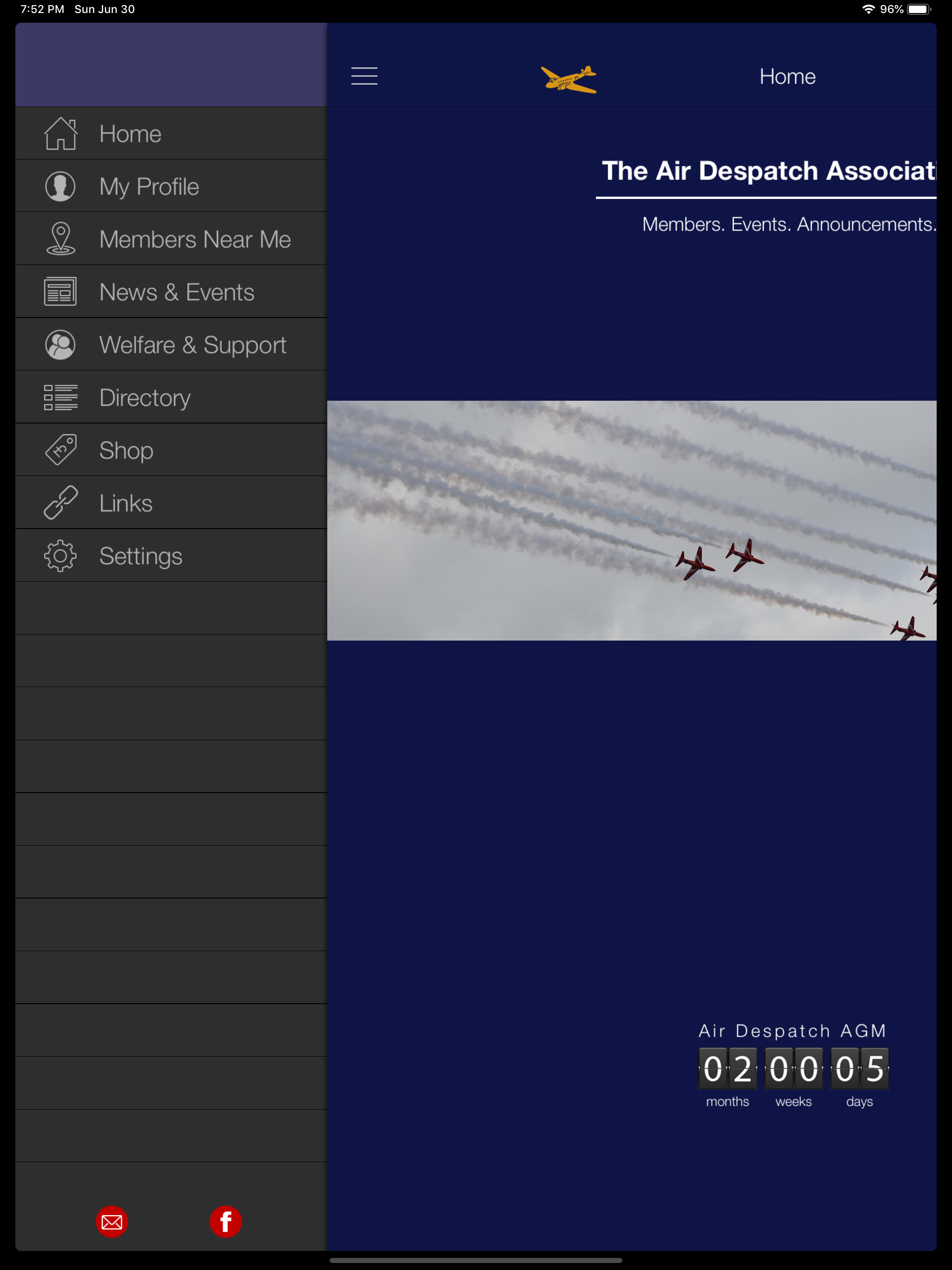This screenshot has width=952, height=1270.
Task: Tap the weeks counter showing 00
Action: pyautogui.click(x=793, y=1068)
